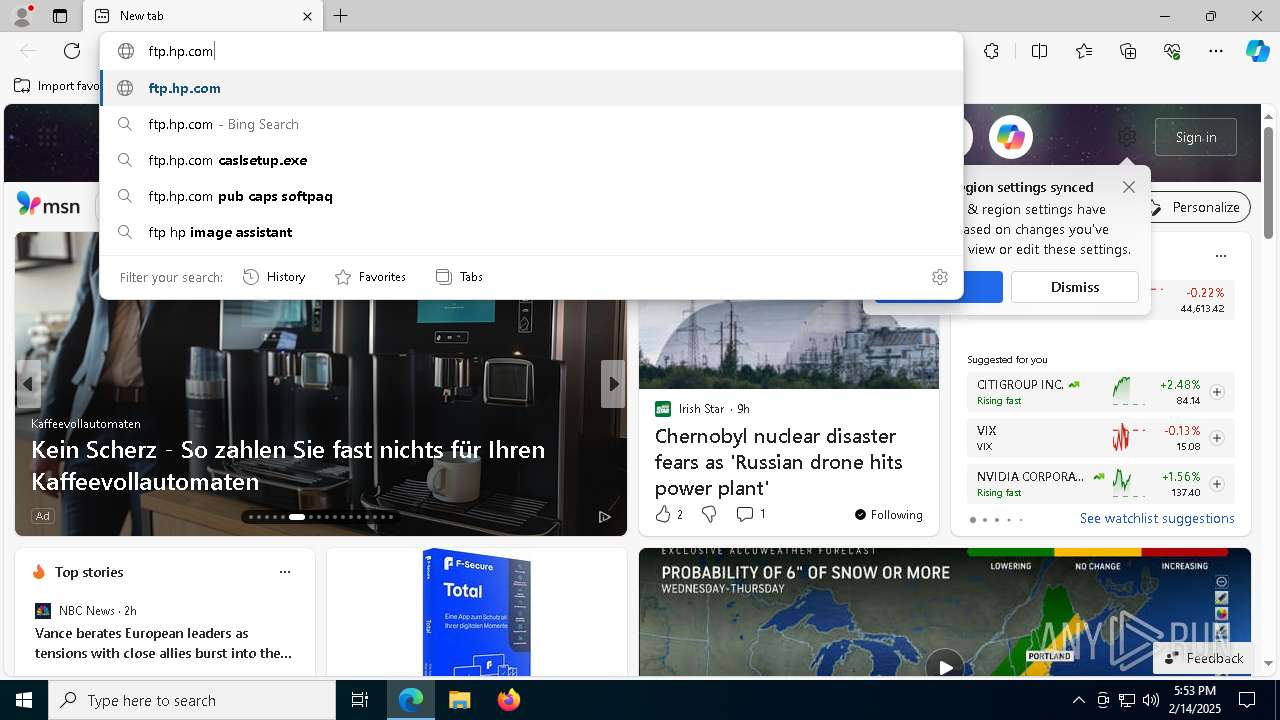Open the Copilot sidebar icon

(x=1257, y=51)
